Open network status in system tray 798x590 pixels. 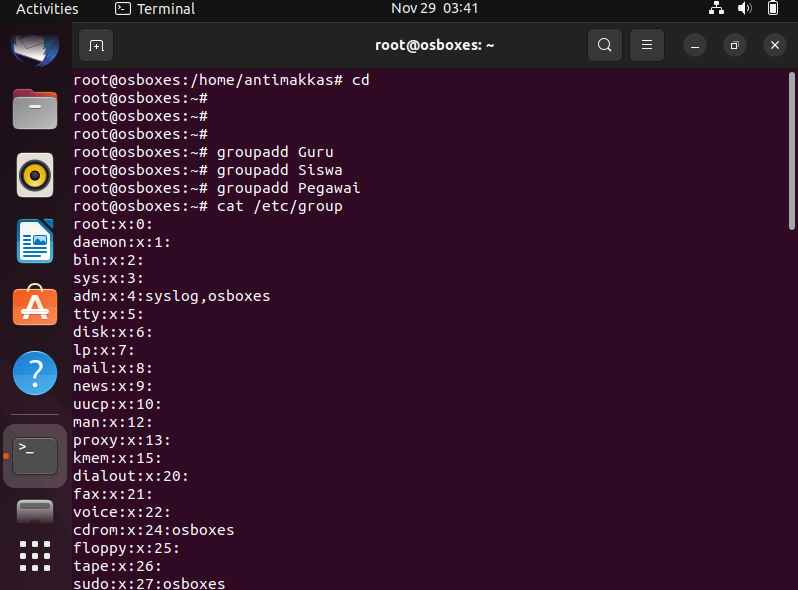pos(717,8)
